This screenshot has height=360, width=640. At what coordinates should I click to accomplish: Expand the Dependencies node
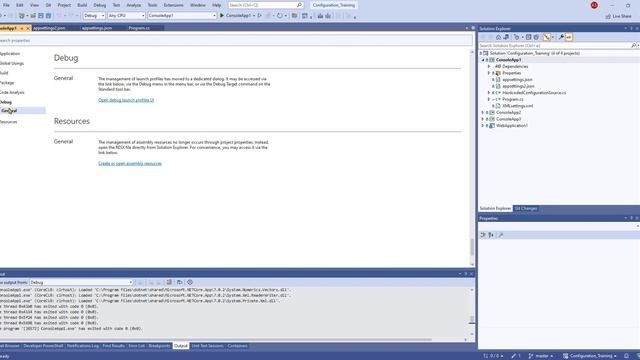[489, 67]
